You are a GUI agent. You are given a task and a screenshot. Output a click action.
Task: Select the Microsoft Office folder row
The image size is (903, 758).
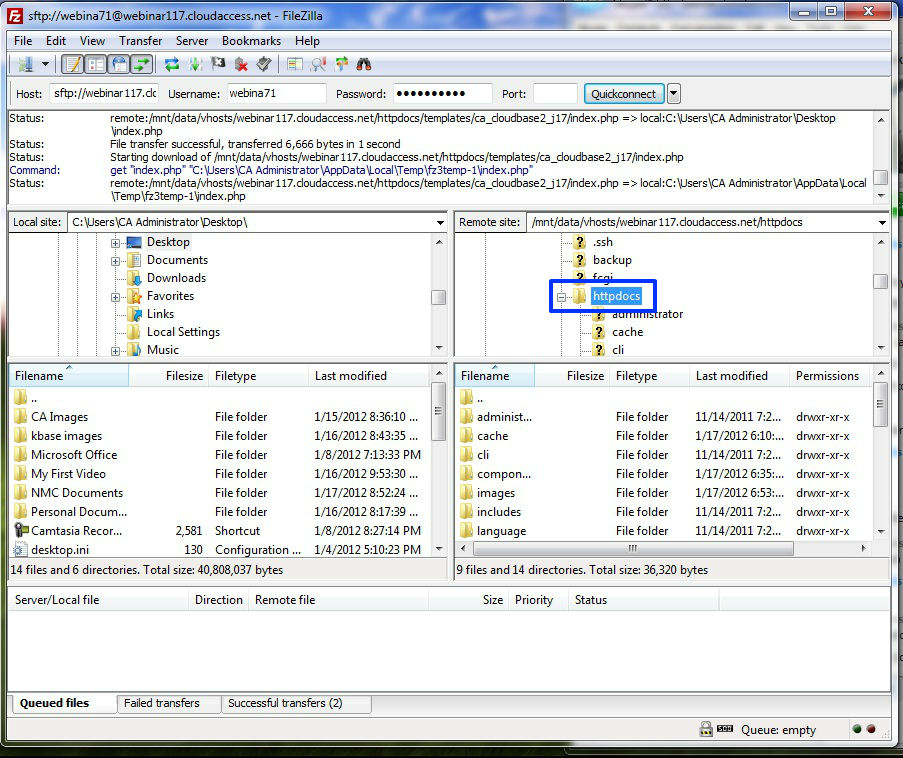[219, 454]
